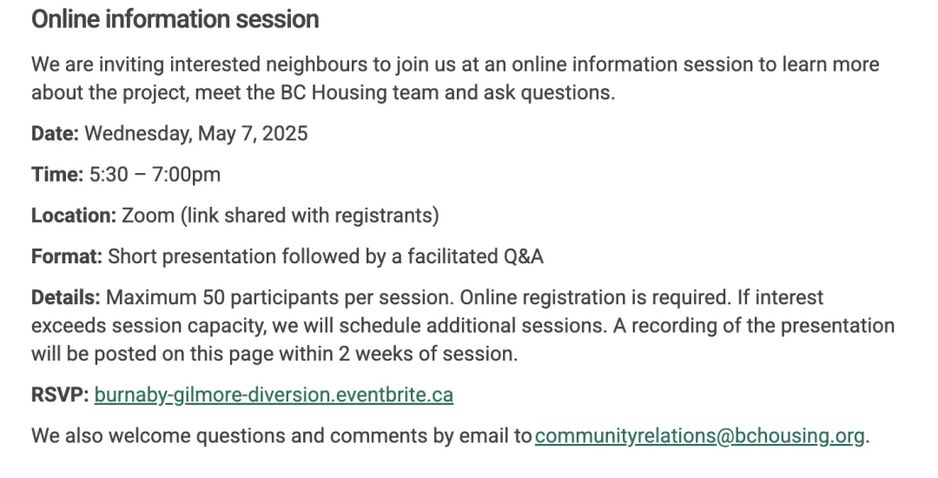Image resolution: width=938 pixels, height=478 pixels.
Task: Select the "Wednesday, May 7, 2025" date text
Action: point(196,133)
